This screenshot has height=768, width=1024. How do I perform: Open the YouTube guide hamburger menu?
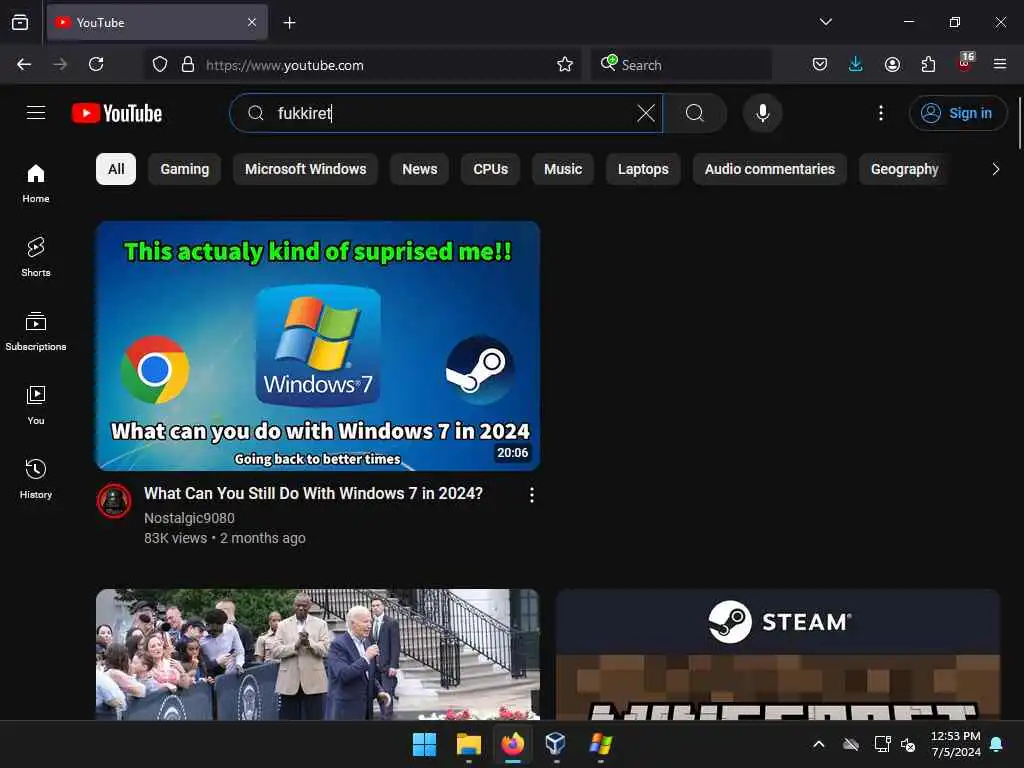[36, 113]
